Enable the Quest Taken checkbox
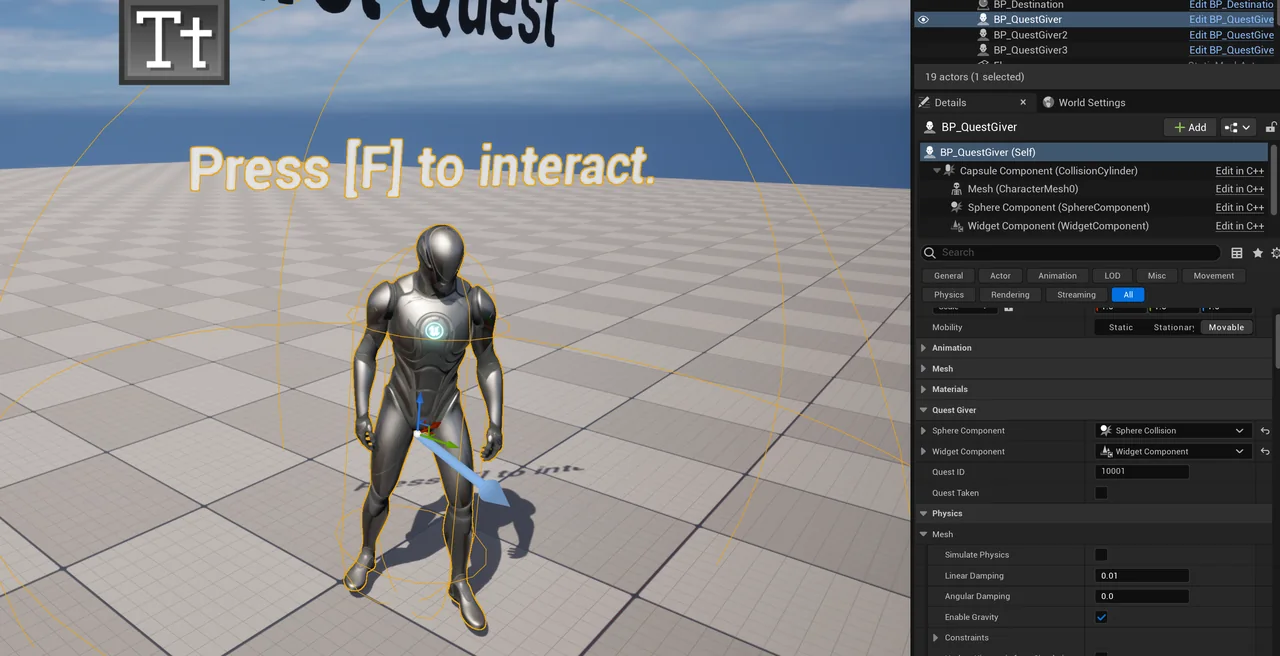This screenshot has width=1280, height=656. [1101, 493]
